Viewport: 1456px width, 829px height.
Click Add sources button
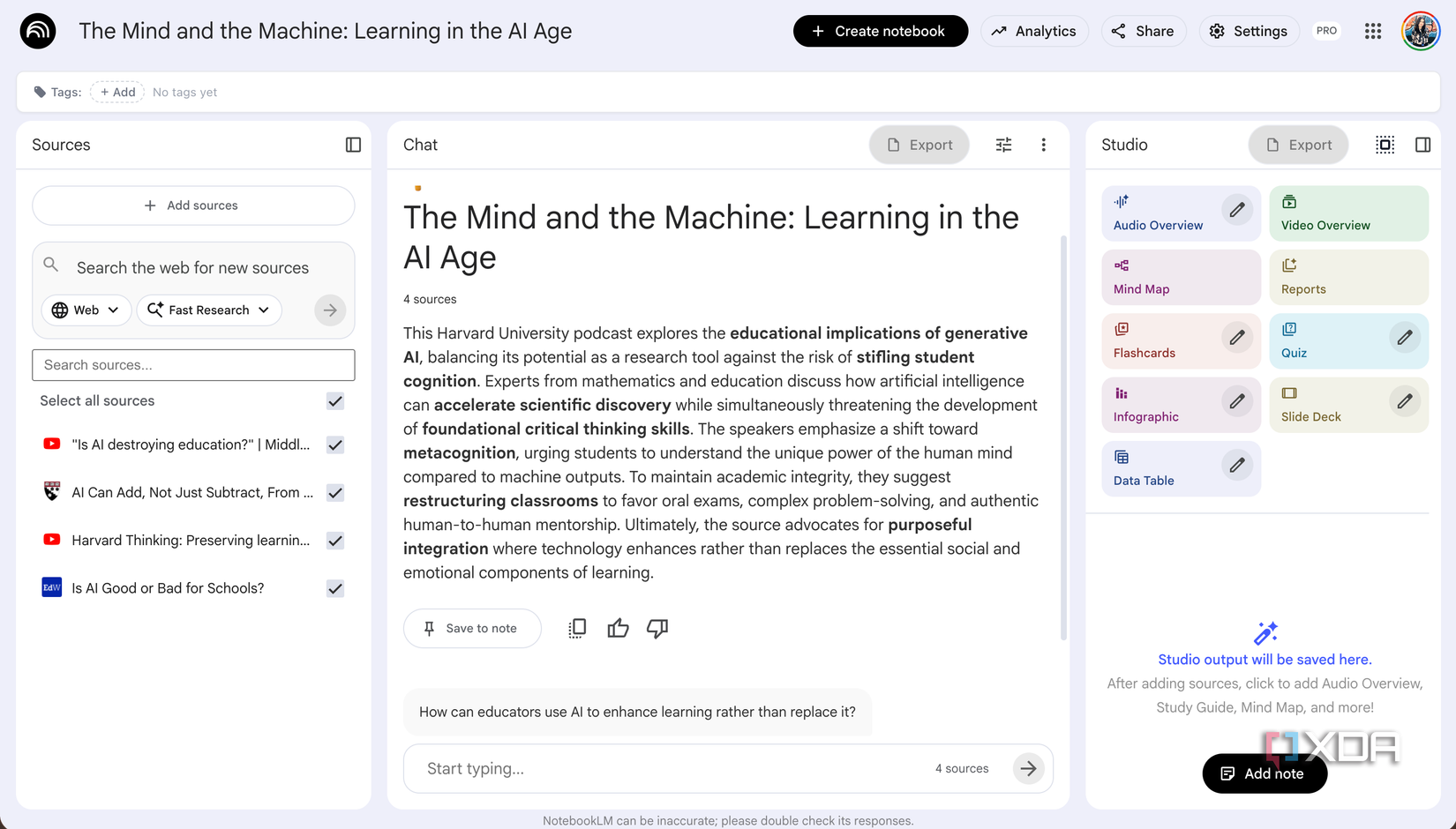(193, 205)
